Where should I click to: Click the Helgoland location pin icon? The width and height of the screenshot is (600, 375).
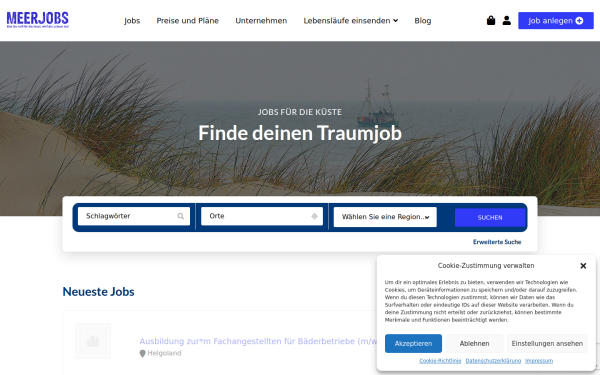142,354
